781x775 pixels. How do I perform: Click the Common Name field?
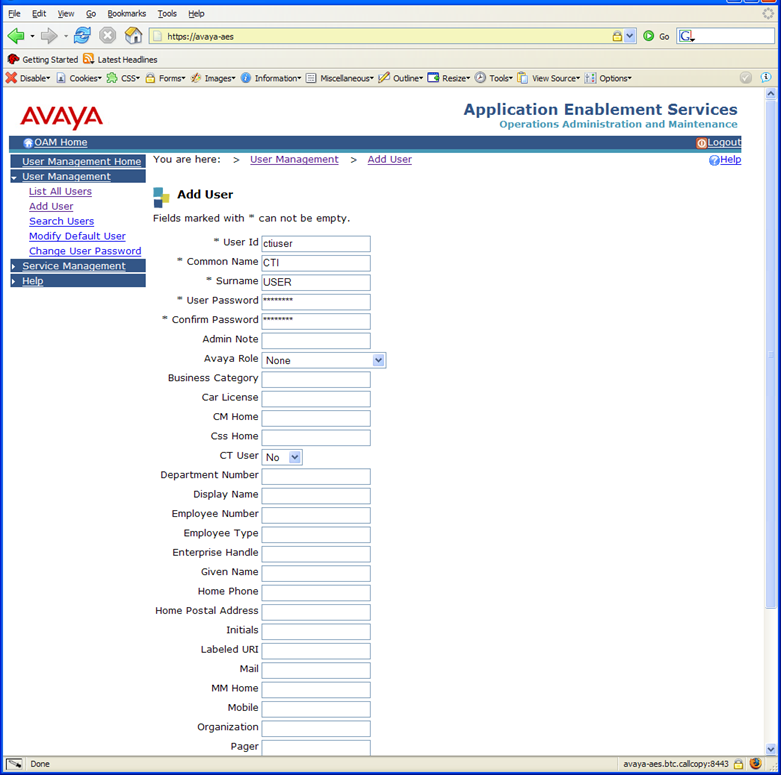pyautogui.click(x=316, y=263)
